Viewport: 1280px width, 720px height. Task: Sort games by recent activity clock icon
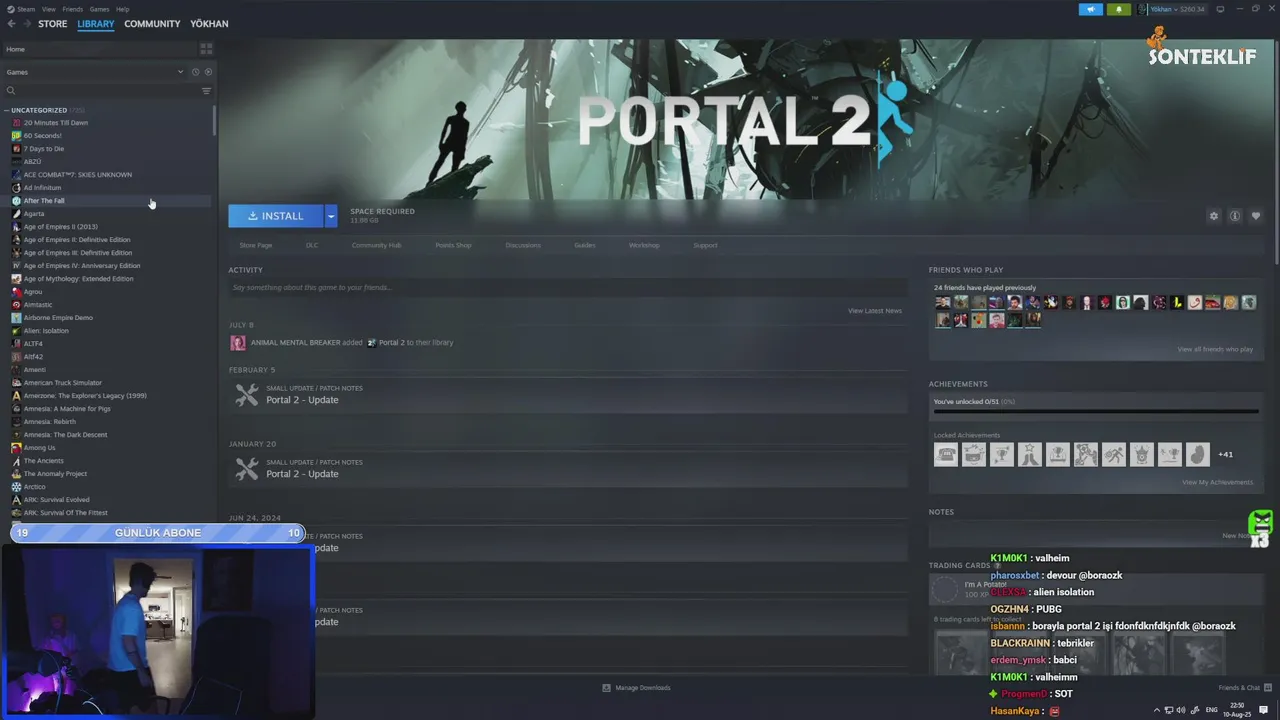click(x=195, y=72)
